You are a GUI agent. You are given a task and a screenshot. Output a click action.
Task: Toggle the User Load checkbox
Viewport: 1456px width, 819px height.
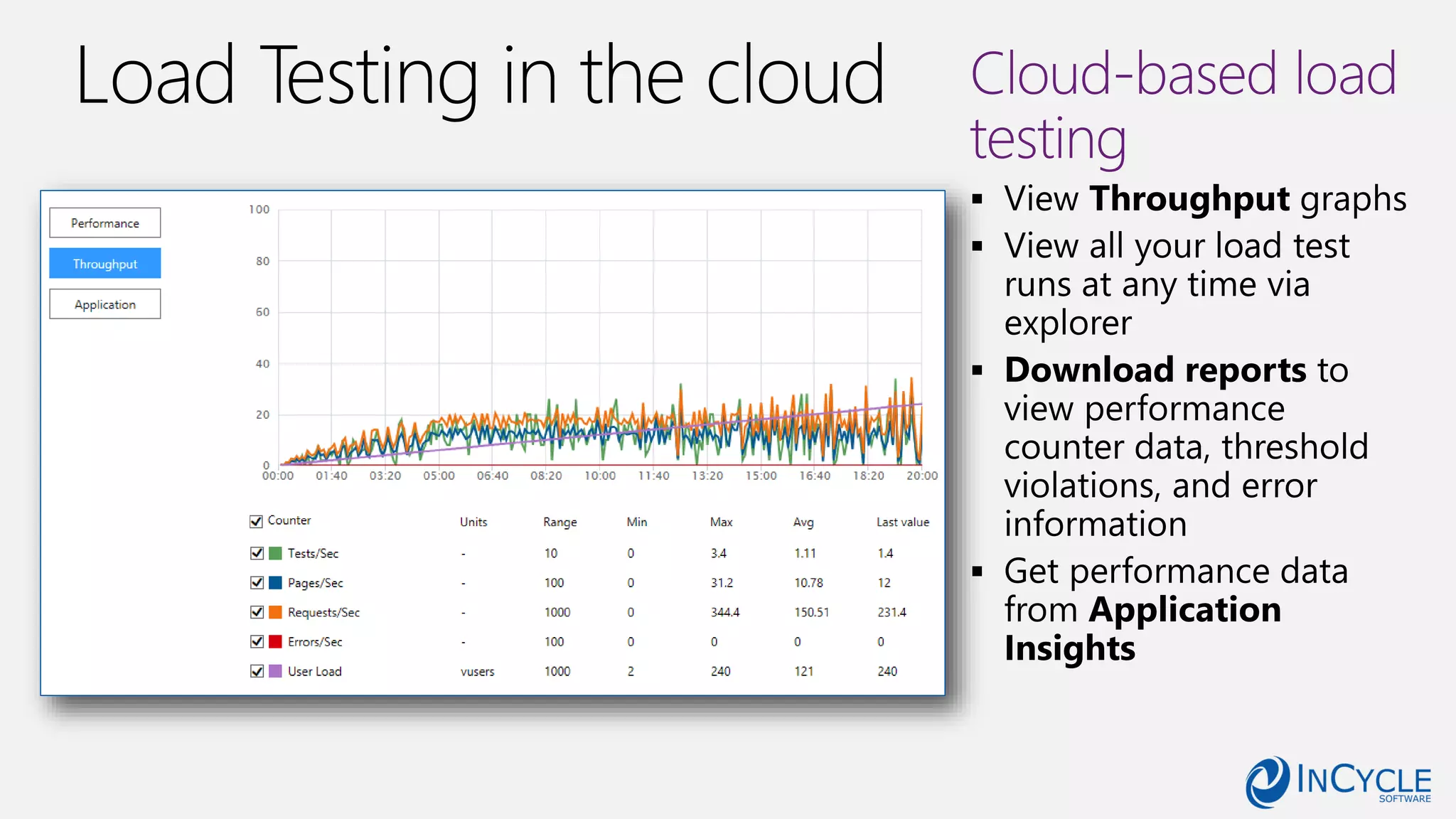coord(257,671)
